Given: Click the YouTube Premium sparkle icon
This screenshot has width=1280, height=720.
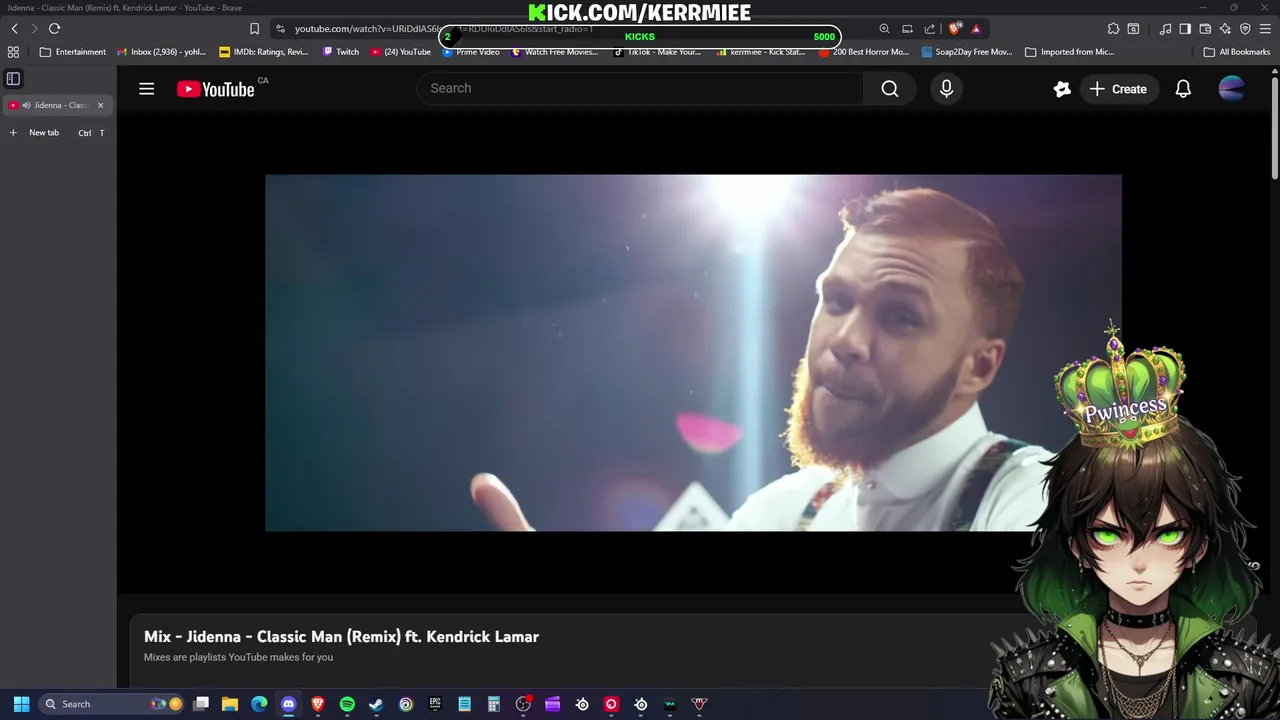Looking at the screenshot, I should (x=1062, y=89).
